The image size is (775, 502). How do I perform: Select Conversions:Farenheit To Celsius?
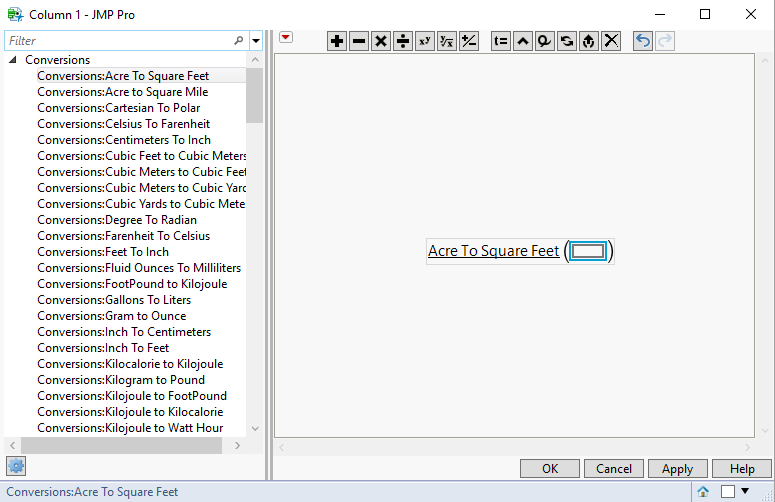[124, 236]
